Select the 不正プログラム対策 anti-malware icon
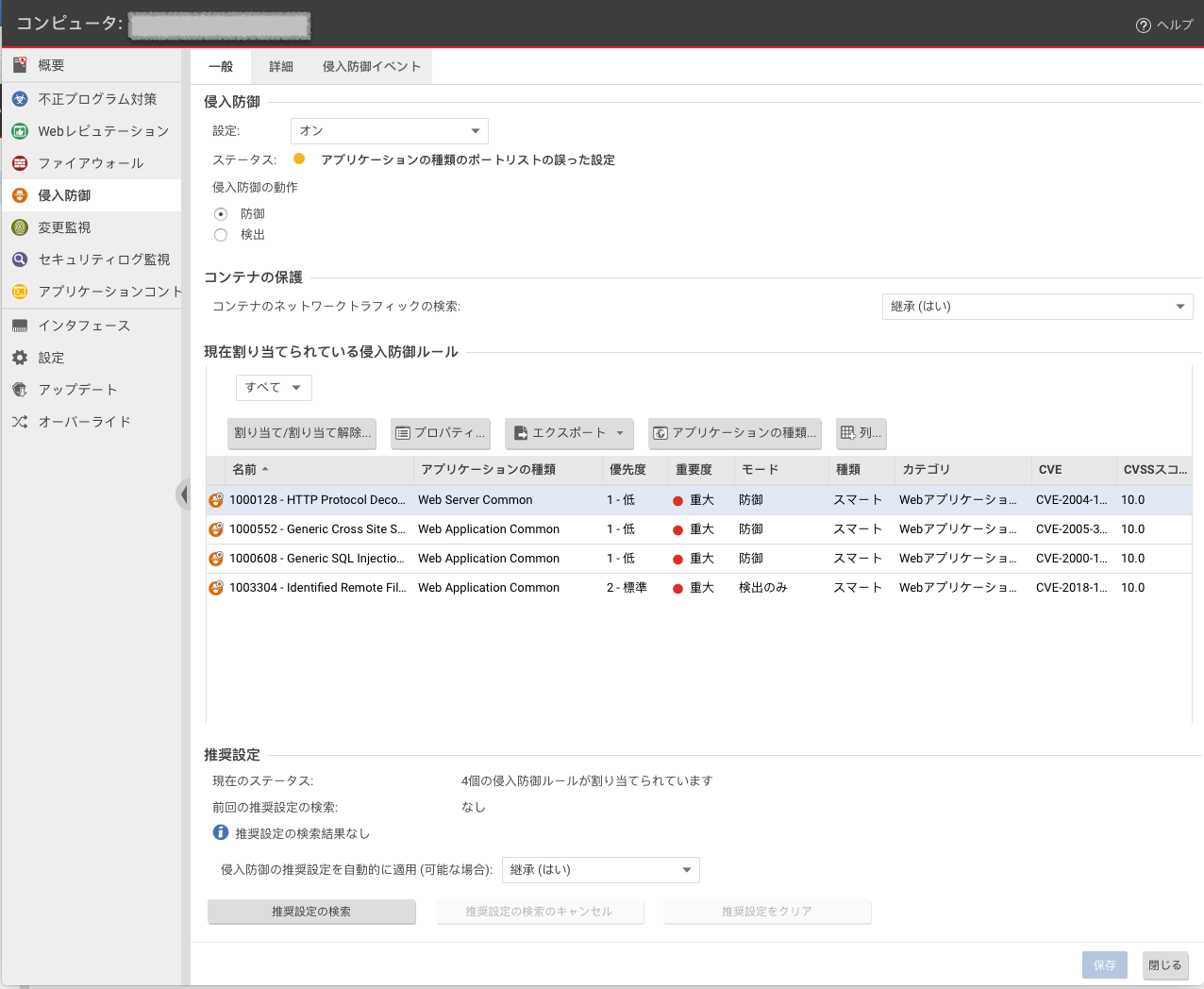The height and width of the screenshot is (989, 1204). pyautogui.click(x=20, y=99)
